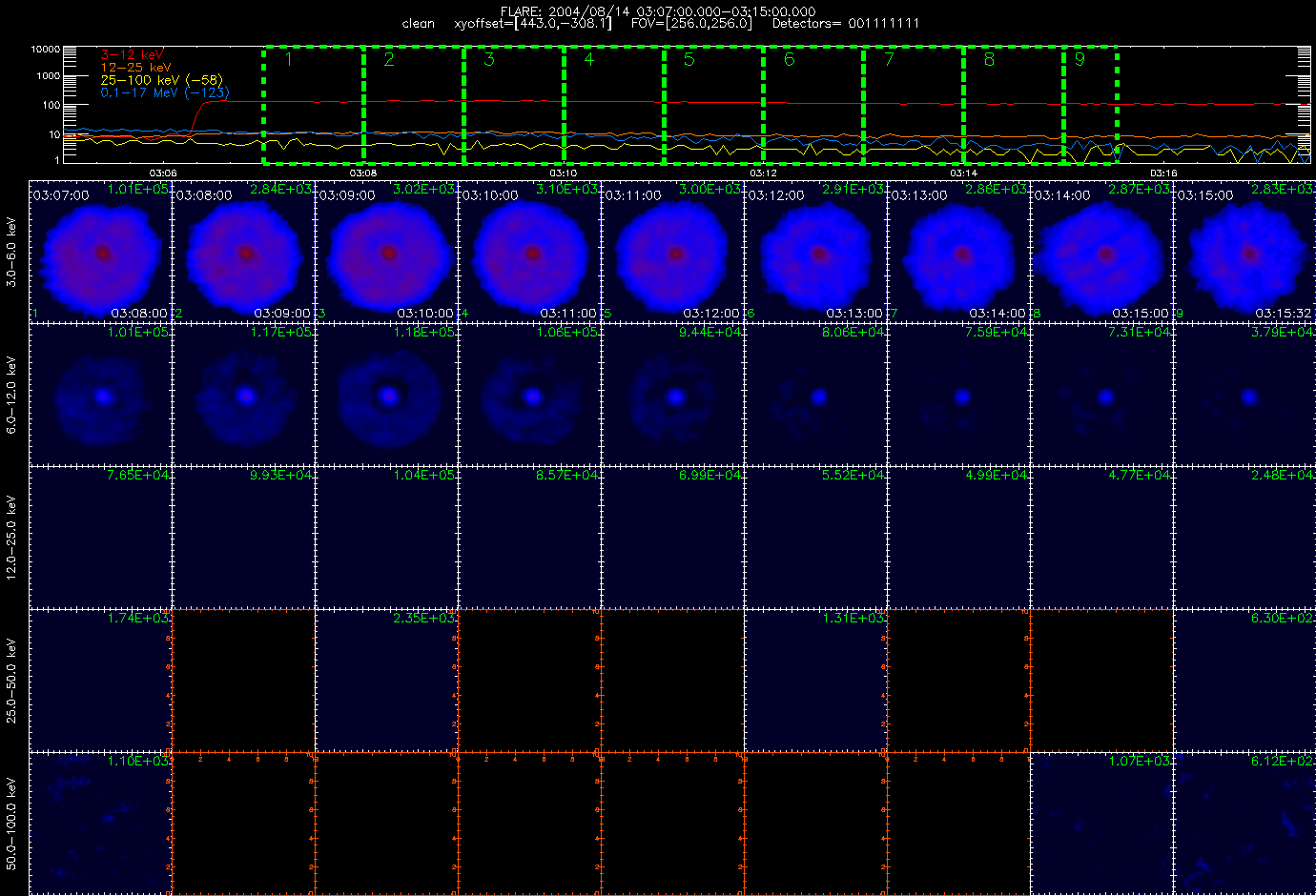Select the 4.77E+04 value label
Image resolution: width=1316 pixels, height=896 pixels.
pyautogui.click(x=1139, y=476)
